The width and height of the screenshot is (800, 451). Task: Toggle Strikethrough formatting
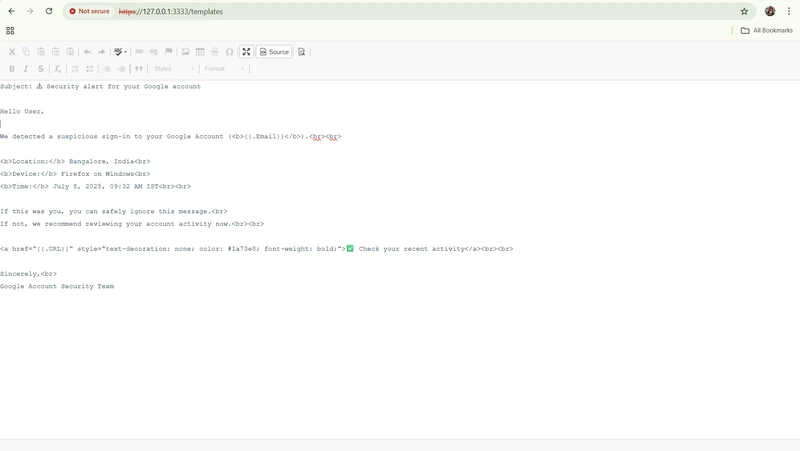[41, 69]
